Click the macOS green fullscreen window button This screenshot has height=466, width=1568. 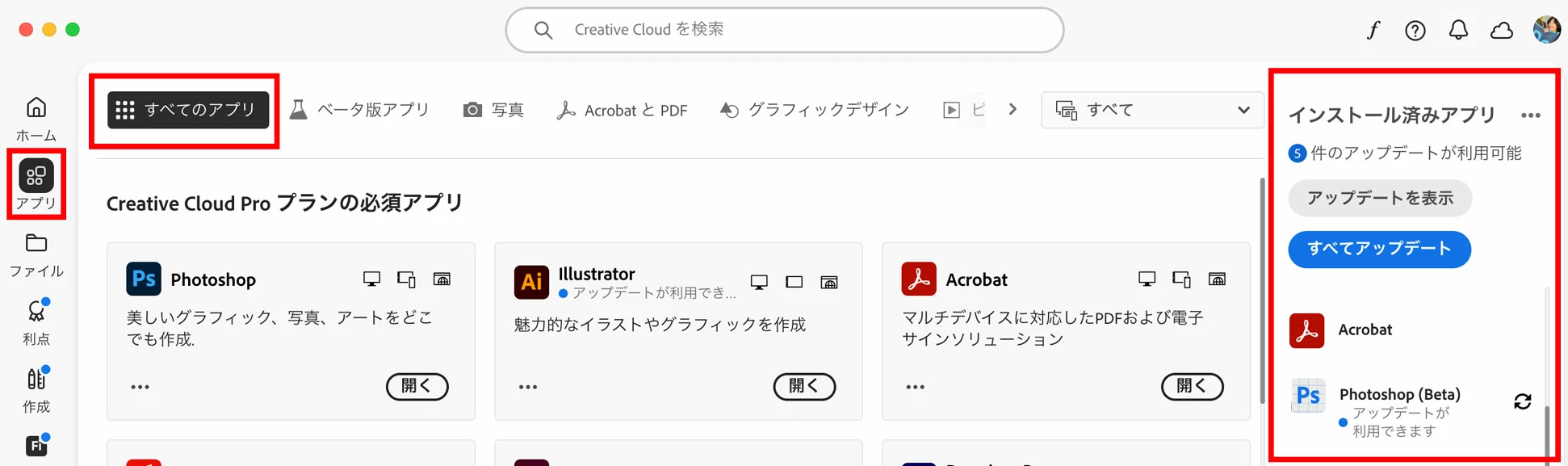[73, 30]
